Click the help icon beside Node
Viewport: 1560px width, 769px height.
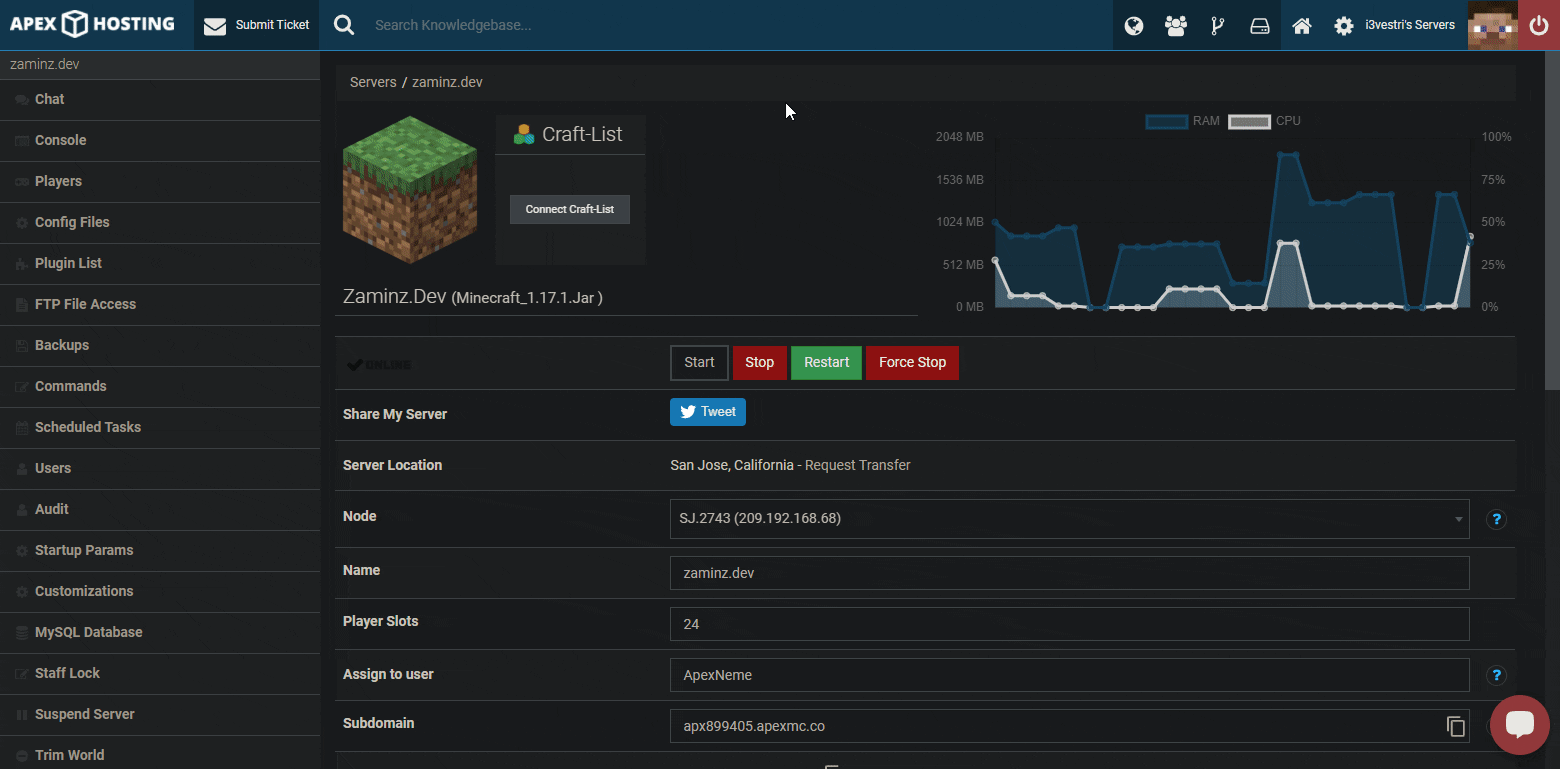click(x=1496, y=519)
